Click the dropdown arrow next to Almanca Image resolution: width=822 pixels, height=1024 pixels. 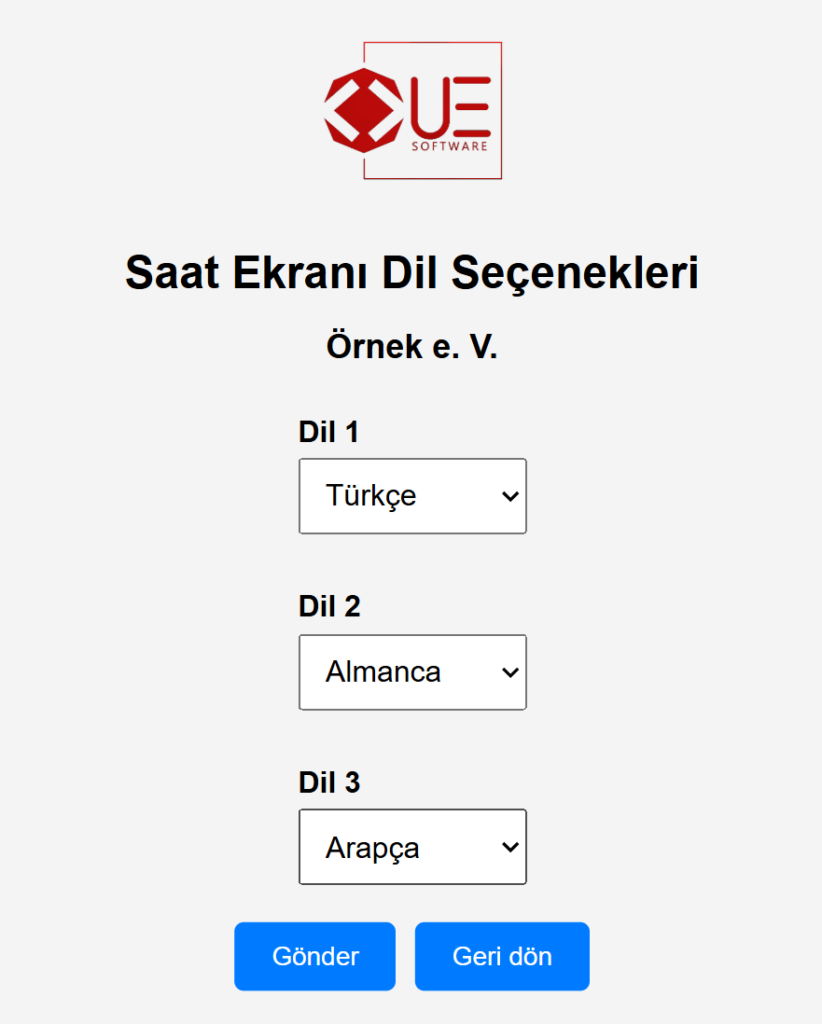click(509, 672)
